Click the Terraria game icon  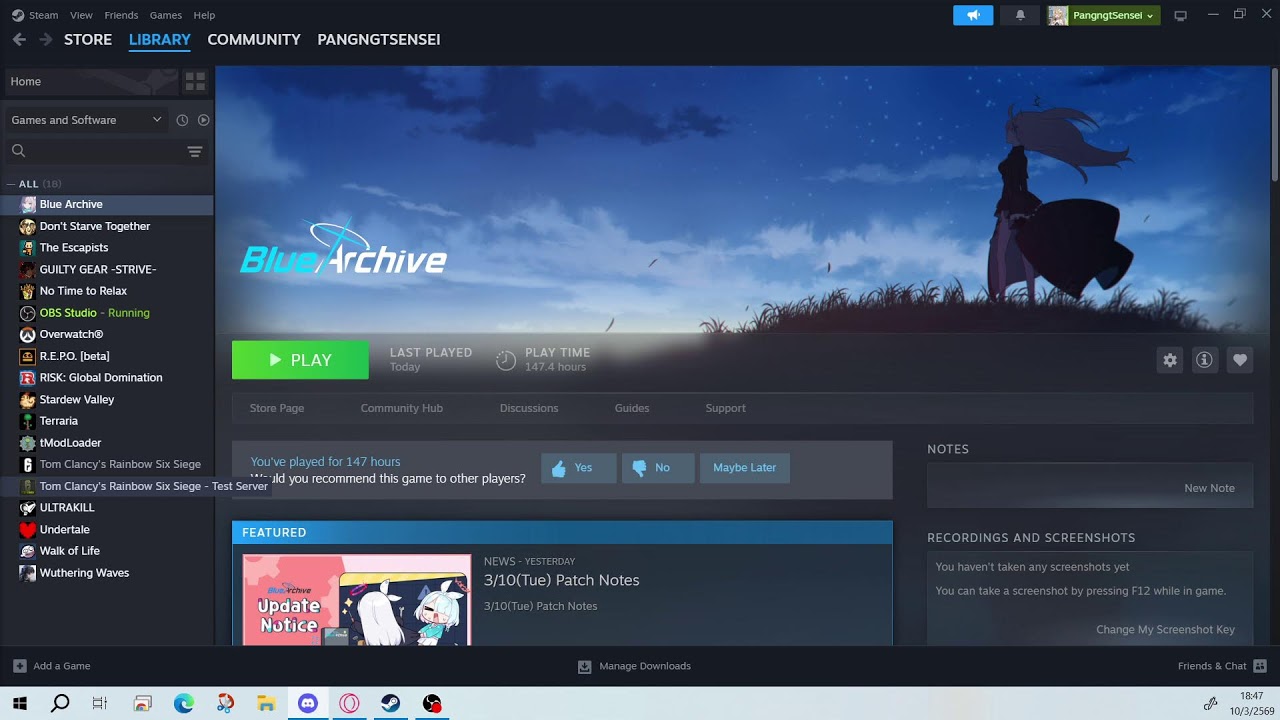point(28,421)
